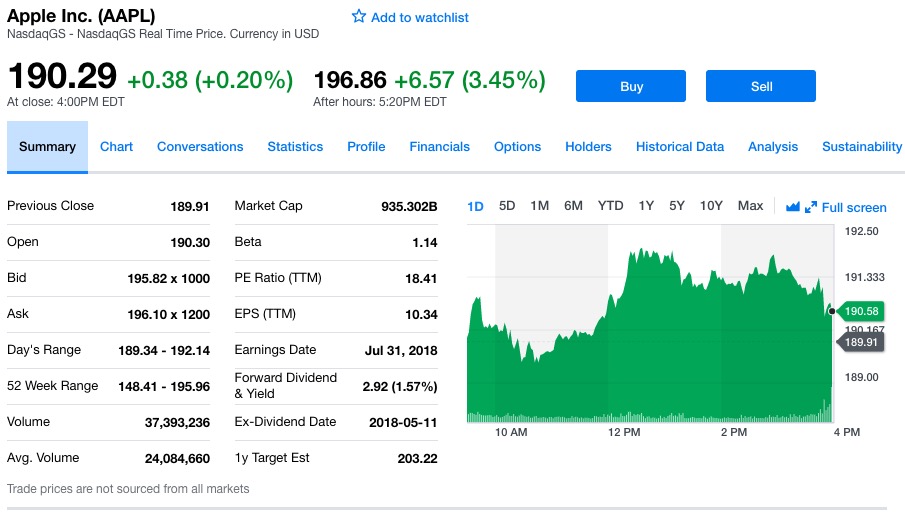View the Options tab
This screenshot has width=905, height=514.
(517, 147)
